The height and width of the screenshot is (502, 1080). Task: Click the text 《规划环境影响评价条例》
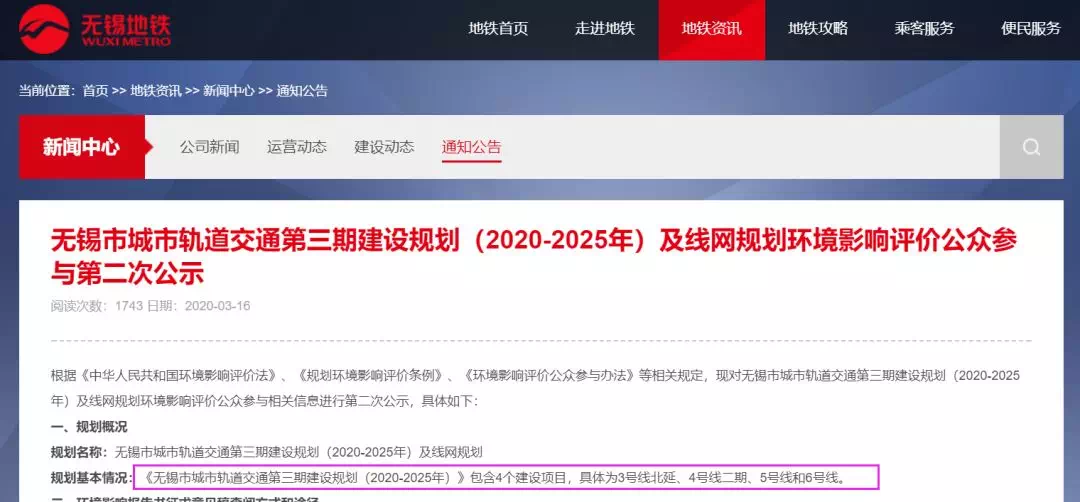[371, 376]
